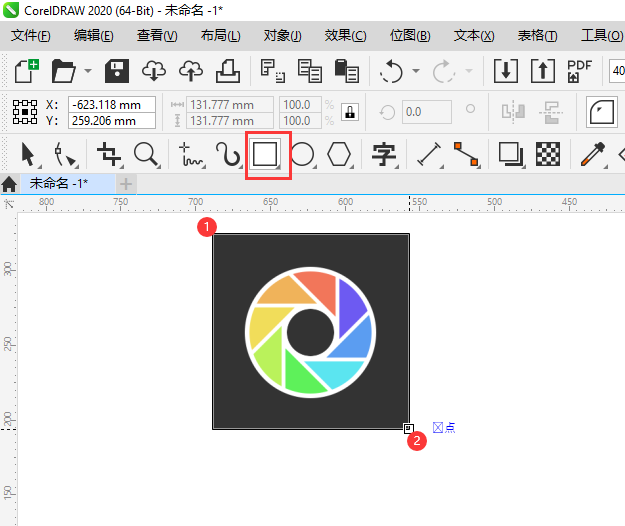Viewport: 625px width, 526px height.
Task: Click the X position field
Action: click(x=112, y=104)
